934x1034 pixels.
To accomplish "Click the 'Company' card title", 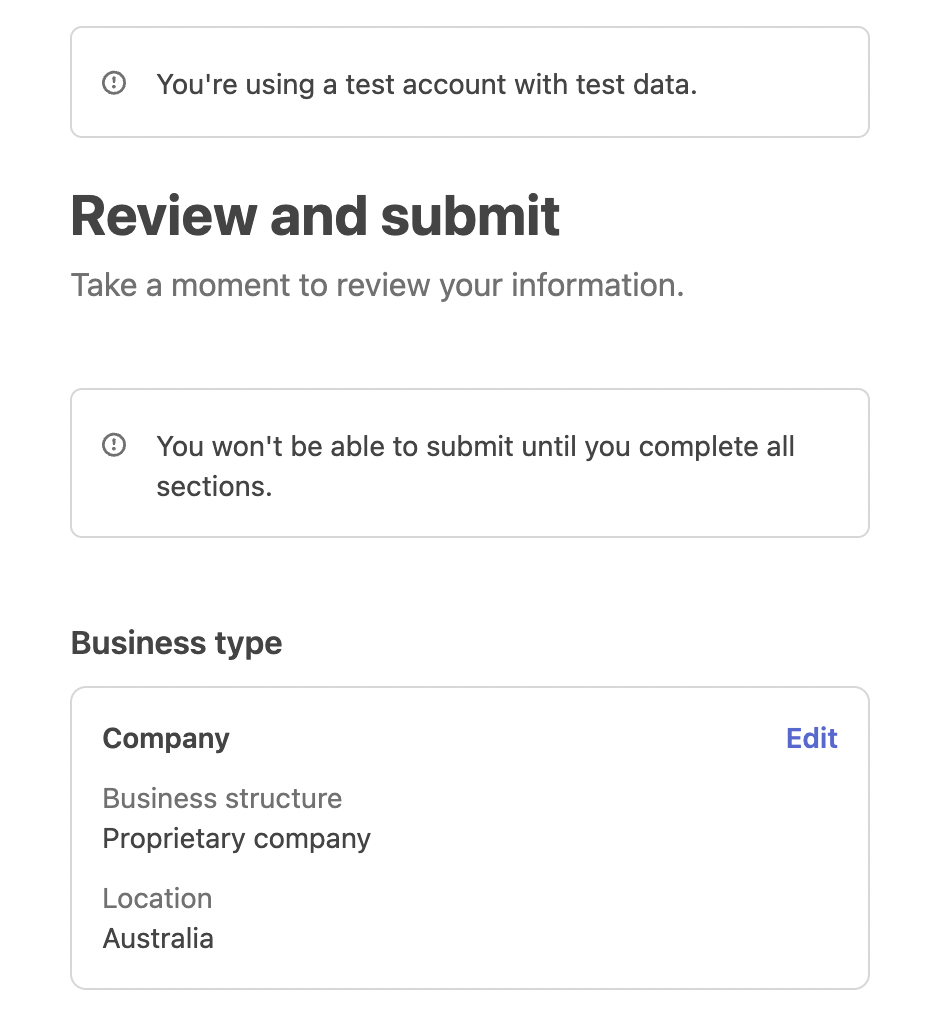I will (166, 739).
